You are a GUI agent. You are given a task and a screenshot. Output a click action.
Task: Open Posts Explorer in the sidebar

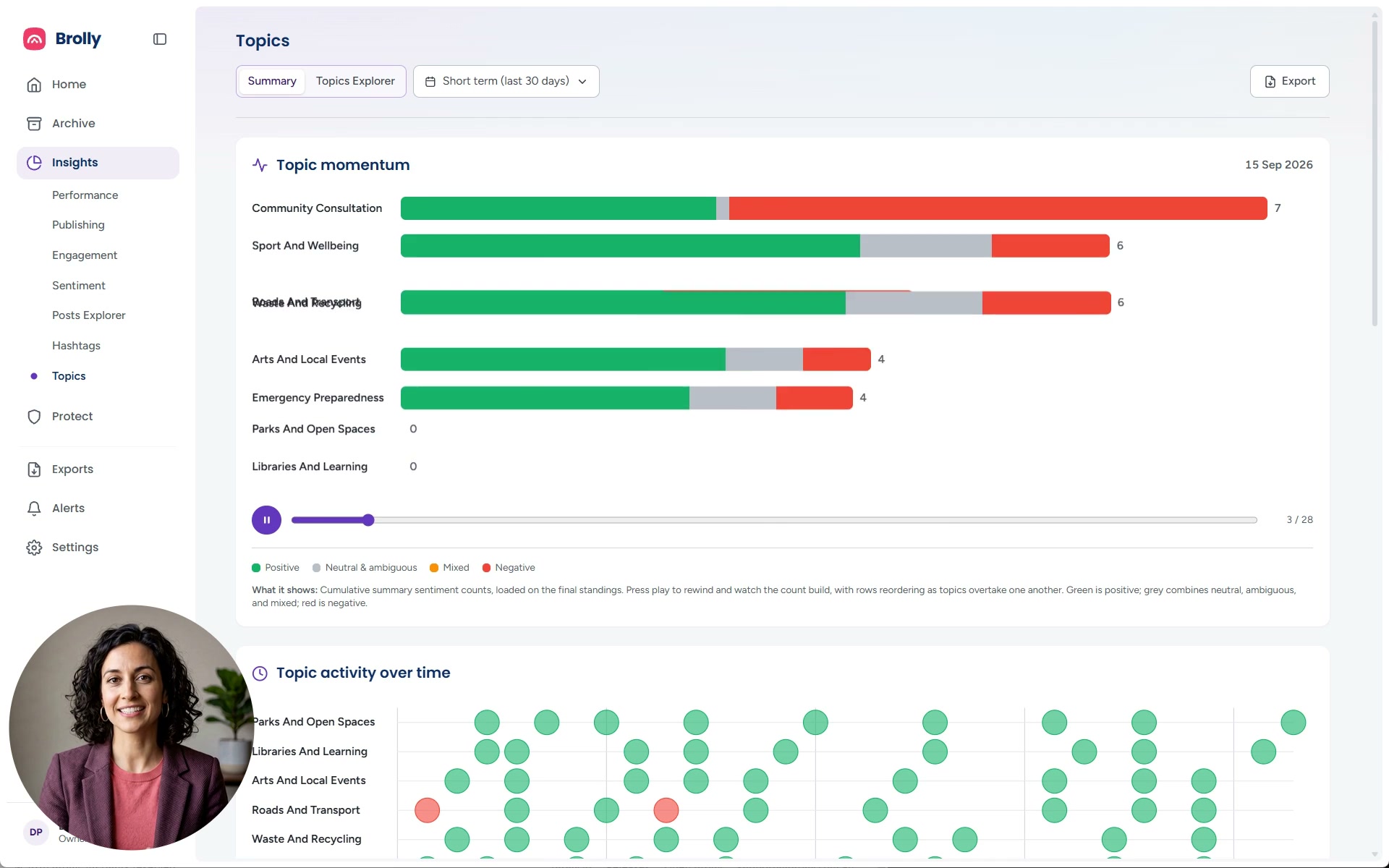89,315
